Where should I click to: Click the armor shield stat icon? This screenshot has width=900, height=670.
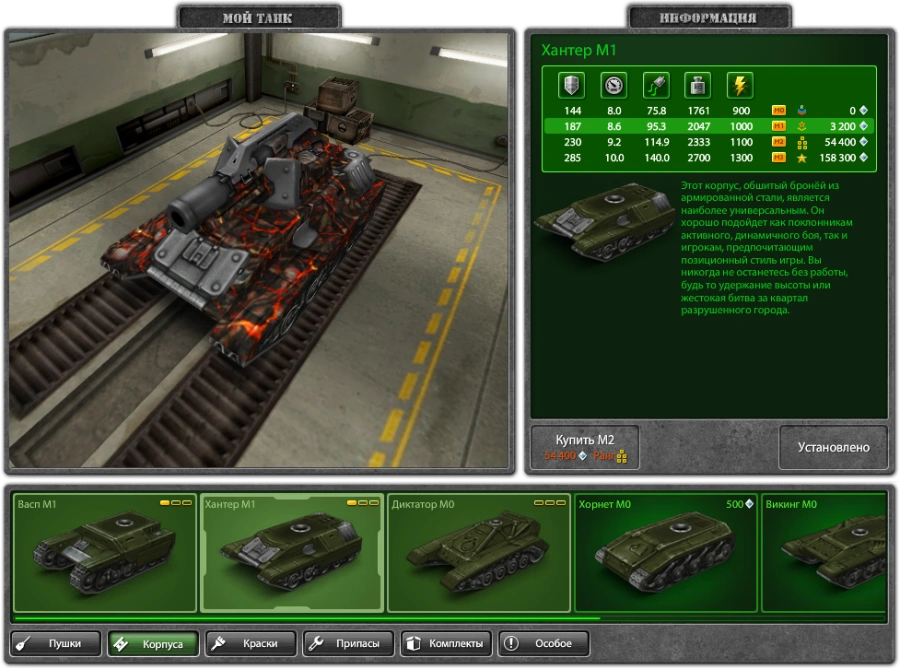[x=571, y=86]
